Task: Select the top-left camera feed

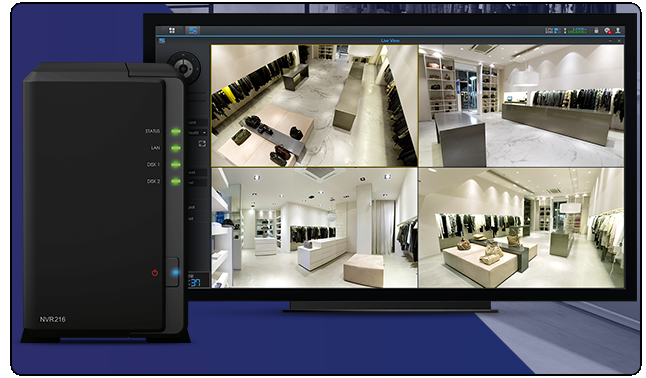Action: click(x=314, y=106)
